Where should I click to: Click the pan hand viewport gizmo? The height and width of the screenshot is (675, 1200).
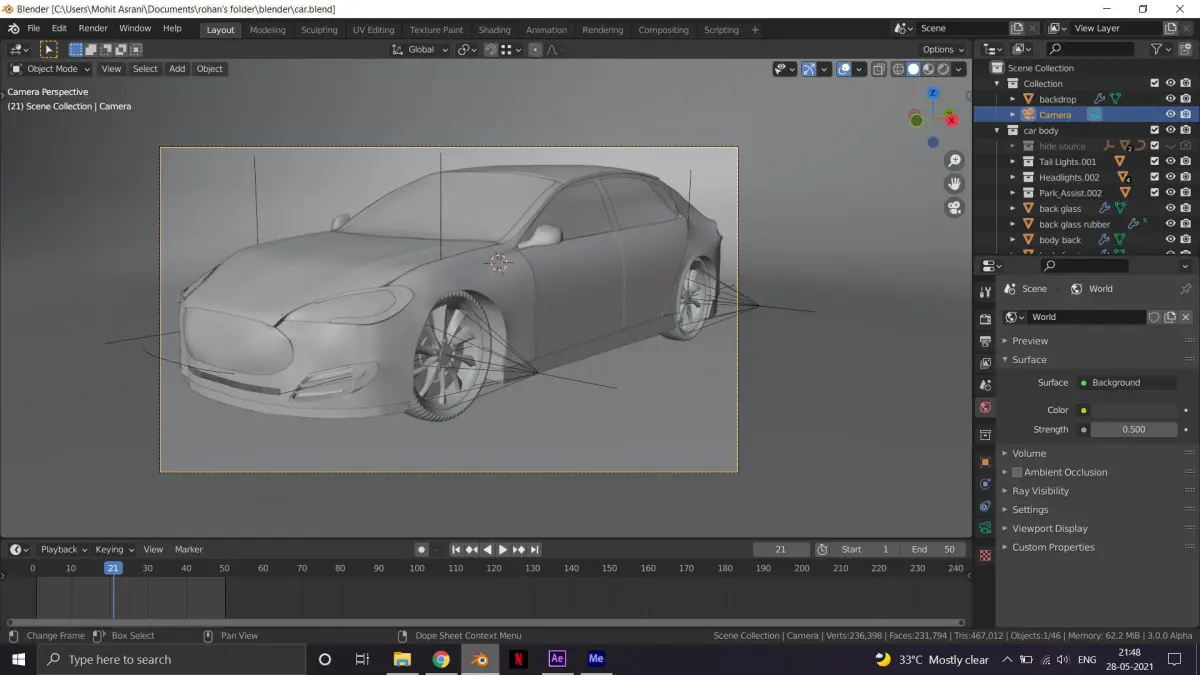tap(954, 184)
